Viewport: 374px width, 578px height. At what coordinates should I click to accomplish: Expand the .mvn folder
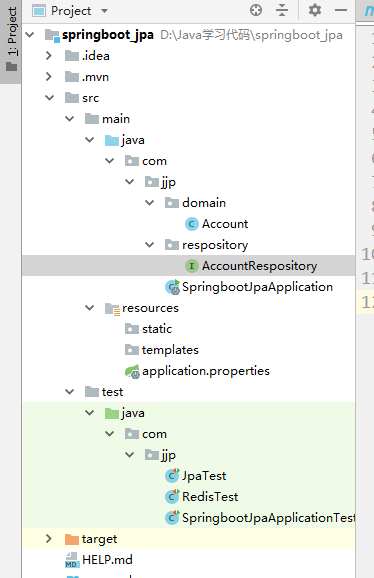(49, 77)
